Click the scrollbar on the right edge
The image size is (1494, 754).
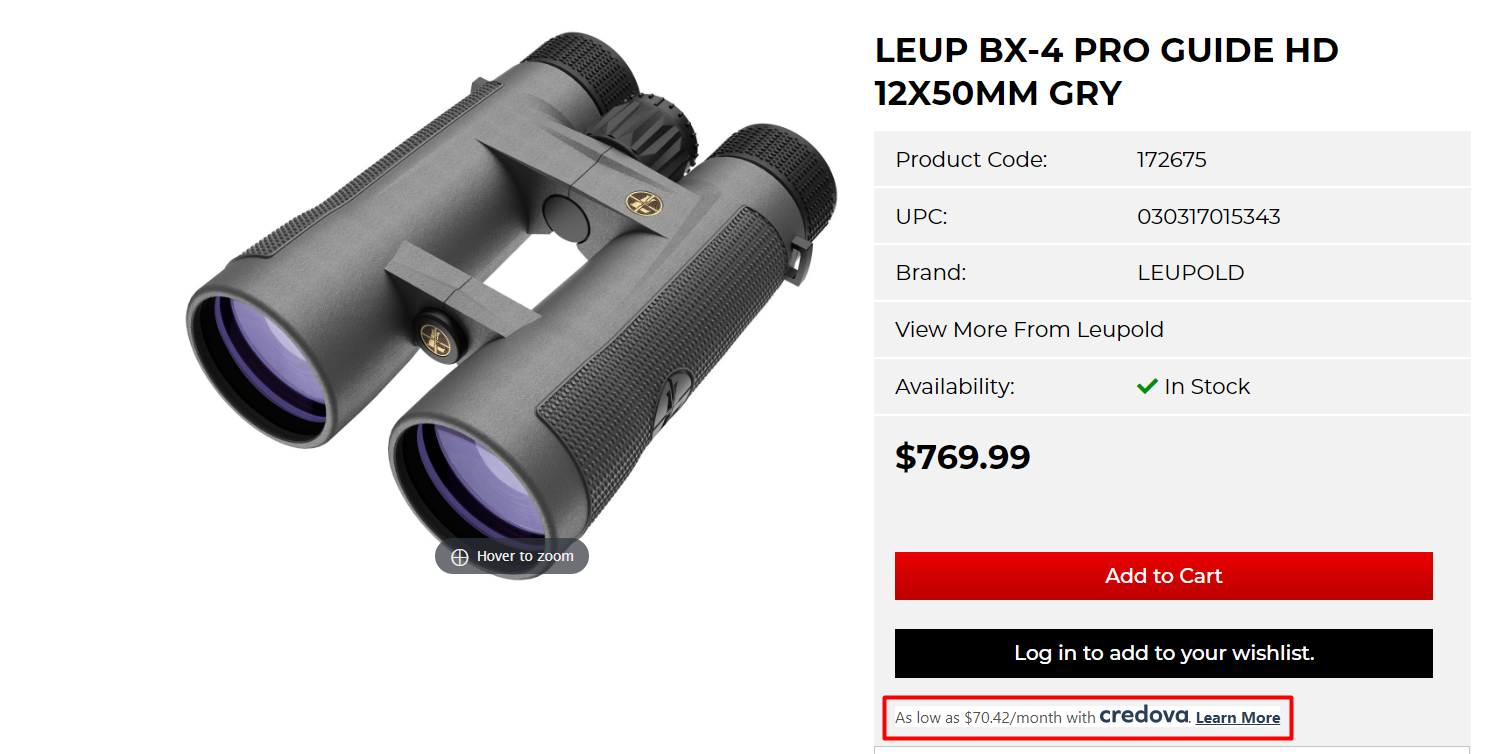(1489, 377)
